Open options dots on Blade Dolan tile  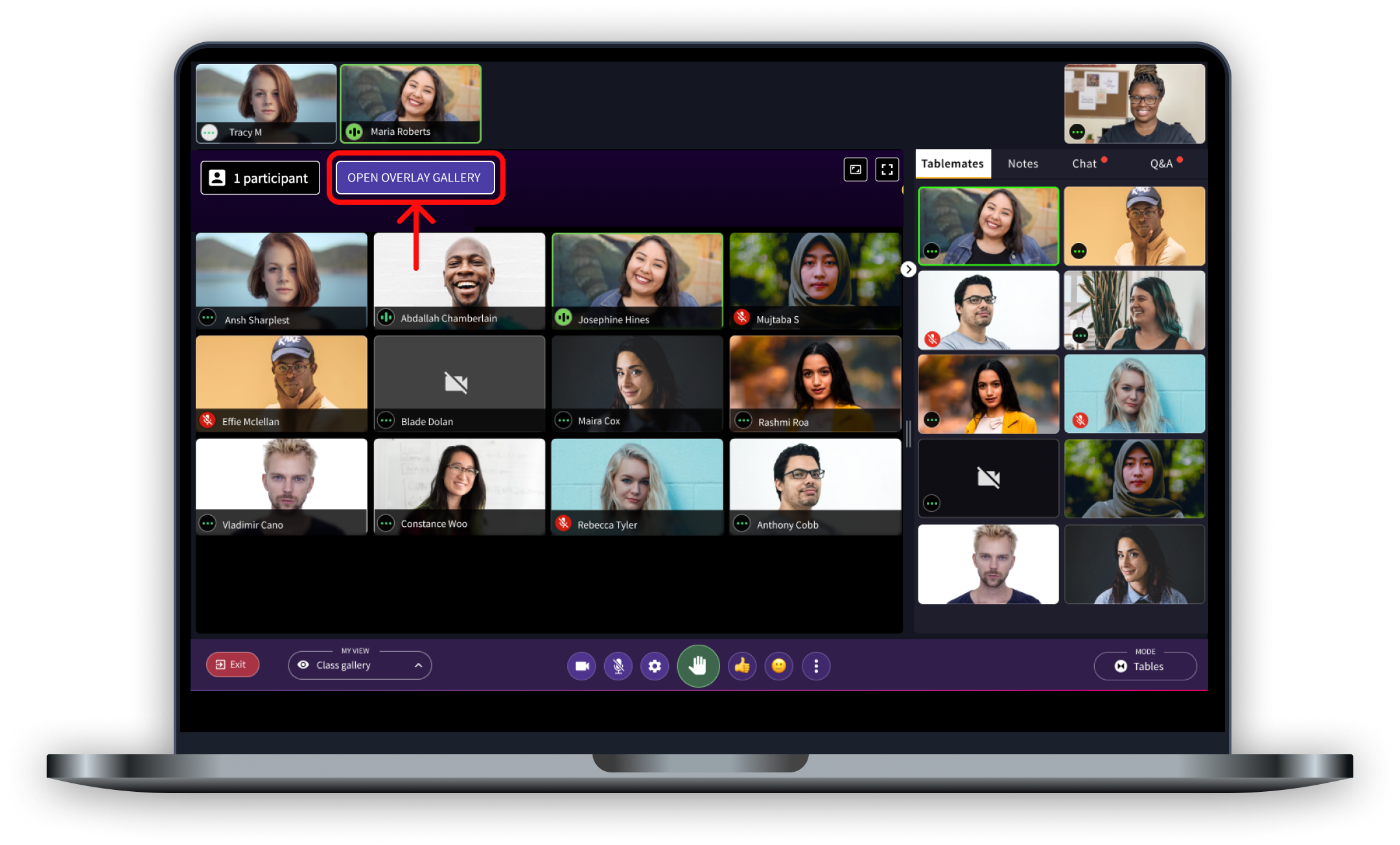tap(386, 421)
